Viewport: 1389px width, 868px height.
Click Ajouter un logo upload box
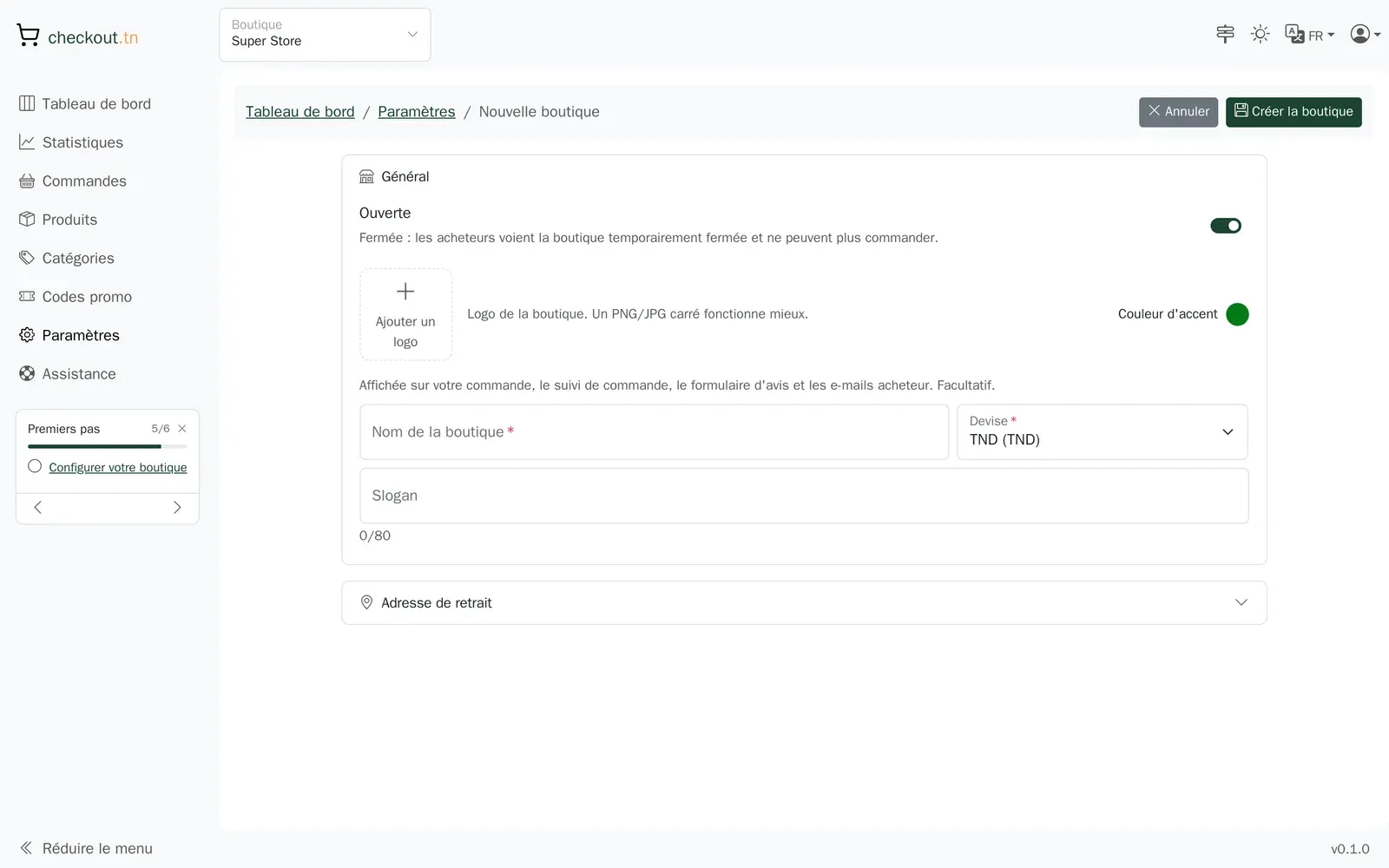405,314
